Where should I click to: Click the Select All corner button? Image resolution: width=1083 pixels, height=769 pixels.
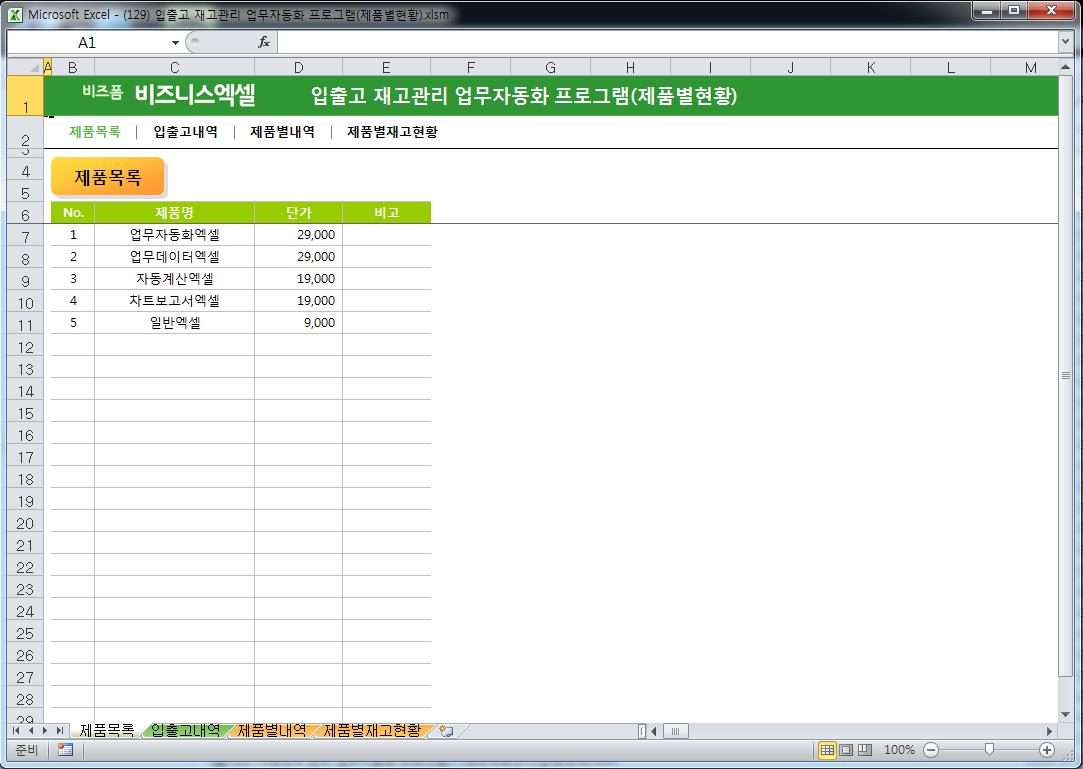coord(25,67)
